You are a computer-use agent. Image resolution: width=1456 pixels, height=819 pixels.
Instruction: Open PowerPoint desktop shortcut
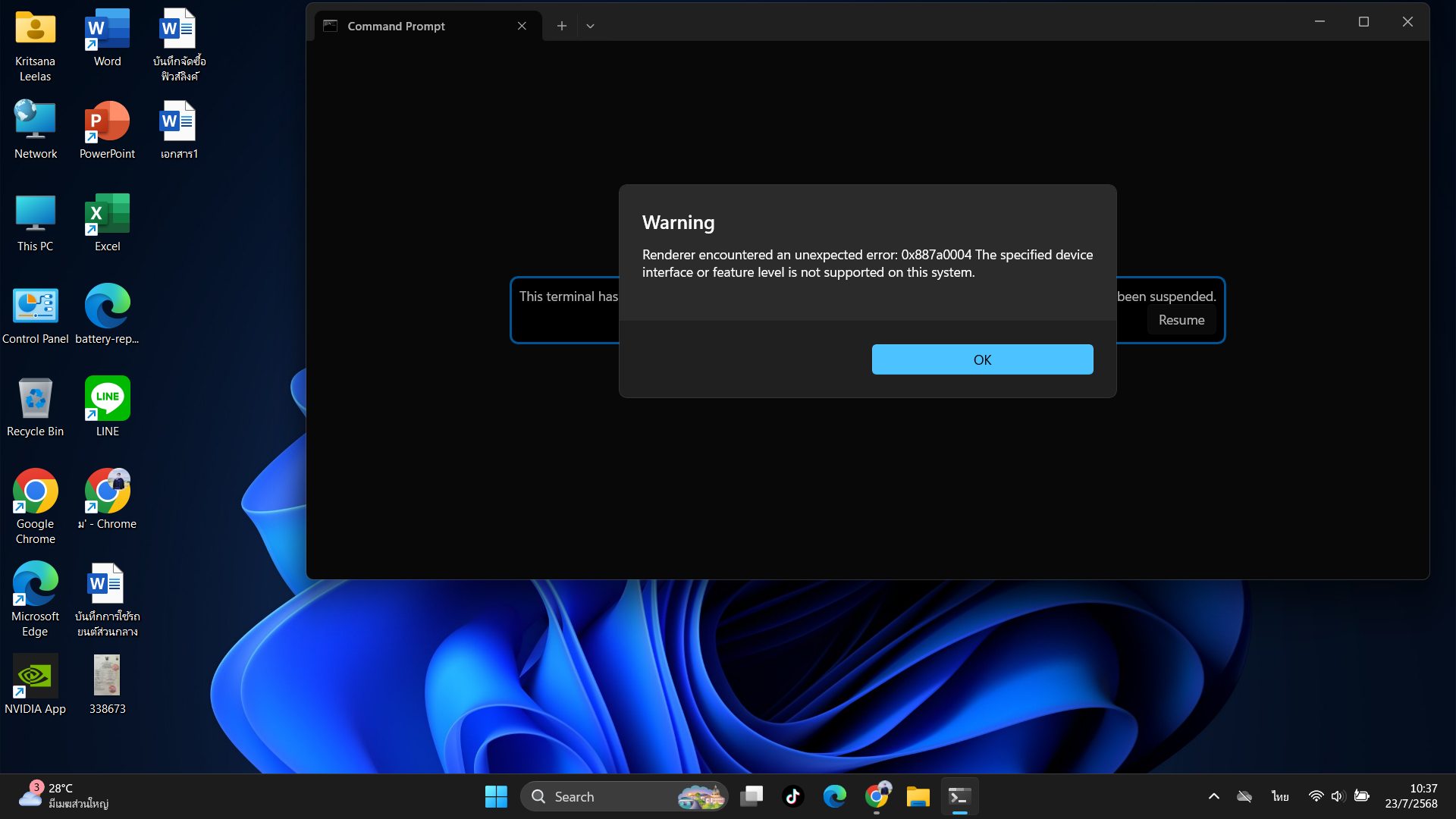[x=107, y=130]
